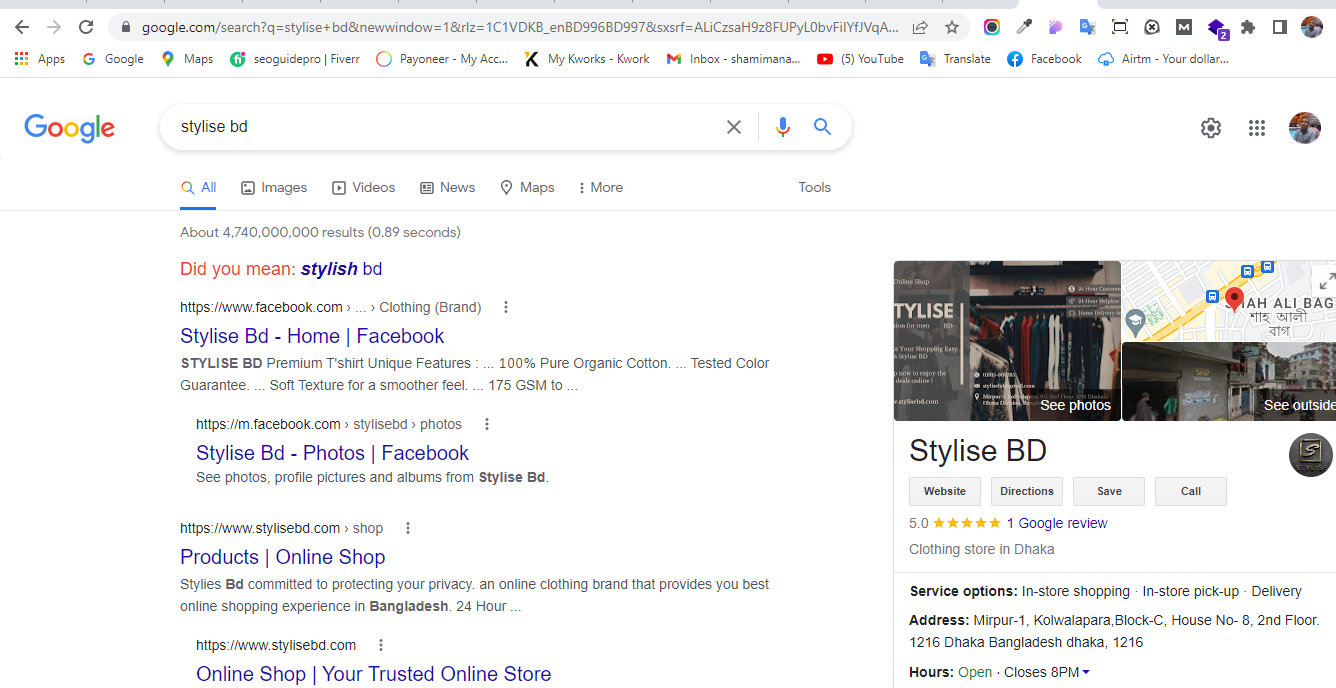1336x688 pixels.
Task: Toggle the browser side panel icon
Action: (1280, 27)
